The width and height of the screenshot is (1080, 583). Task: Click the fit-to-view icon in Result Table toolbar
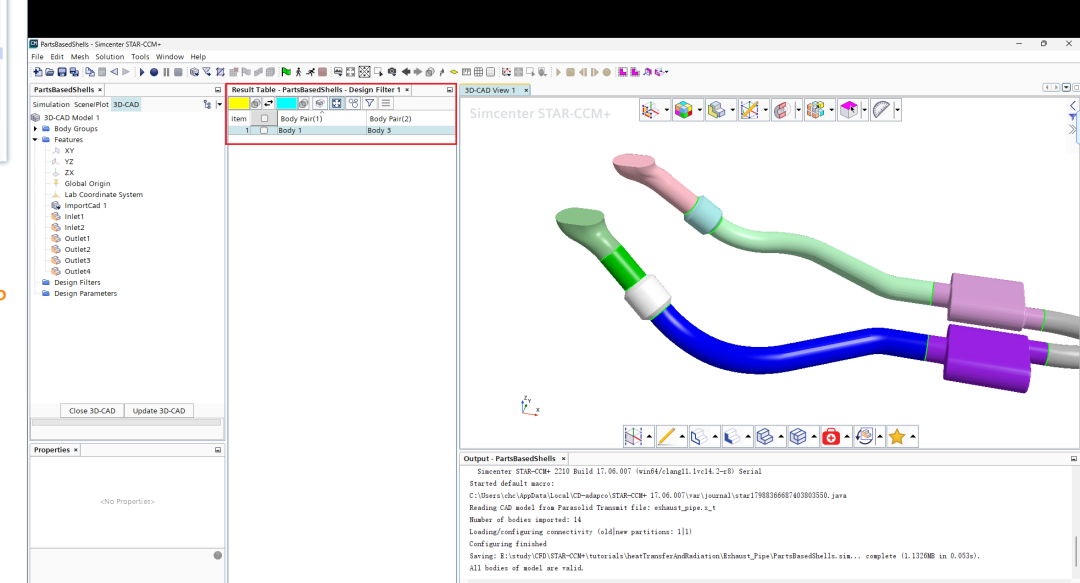point(336,103)
